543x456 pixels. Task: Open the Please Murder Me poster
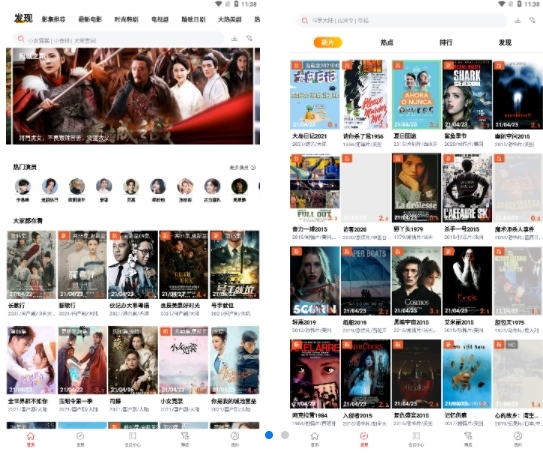[366, 95]
